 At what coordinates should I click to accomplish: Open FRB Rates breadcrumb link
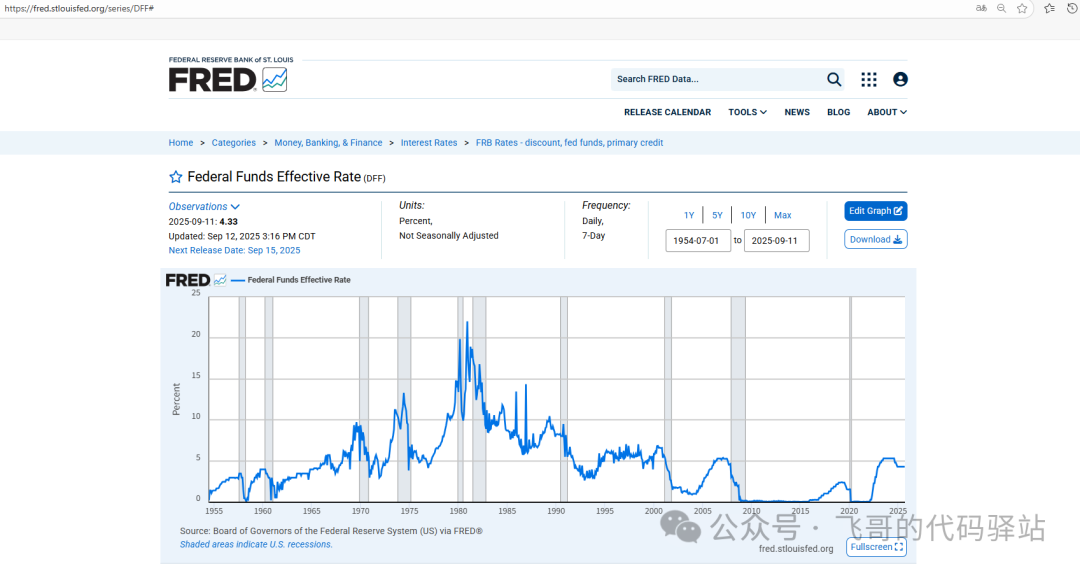(569, 143)
